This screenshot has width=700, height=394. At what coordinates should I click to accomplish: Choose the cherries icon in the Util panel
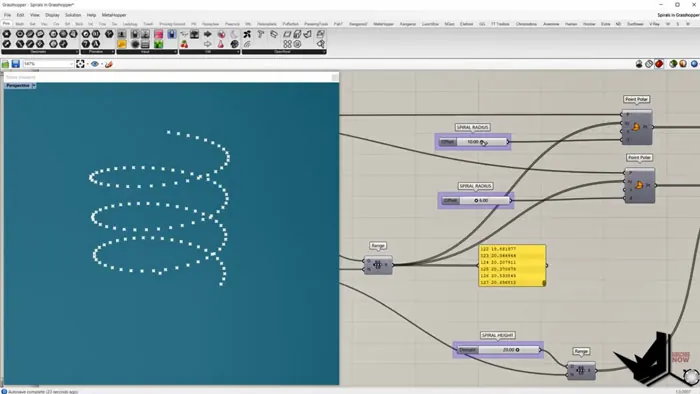coord(184,44)
